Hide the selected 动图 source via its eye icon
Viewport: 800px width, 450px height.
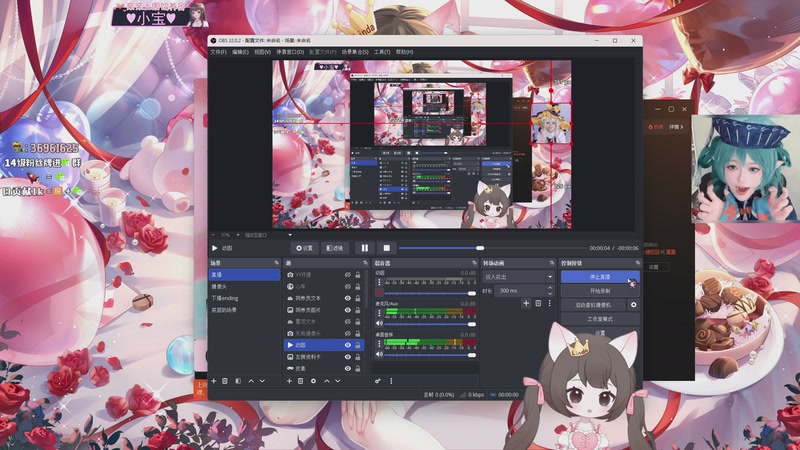click(x=347, y=345)
